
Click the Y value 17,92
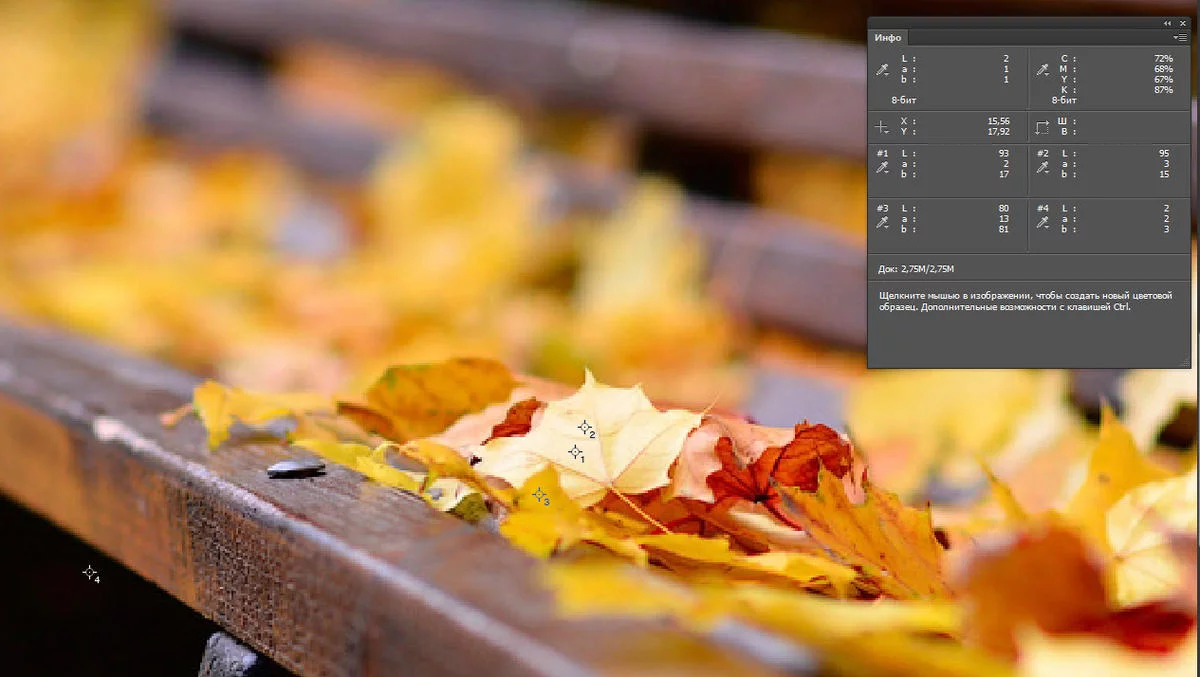(x=998, y=131)
